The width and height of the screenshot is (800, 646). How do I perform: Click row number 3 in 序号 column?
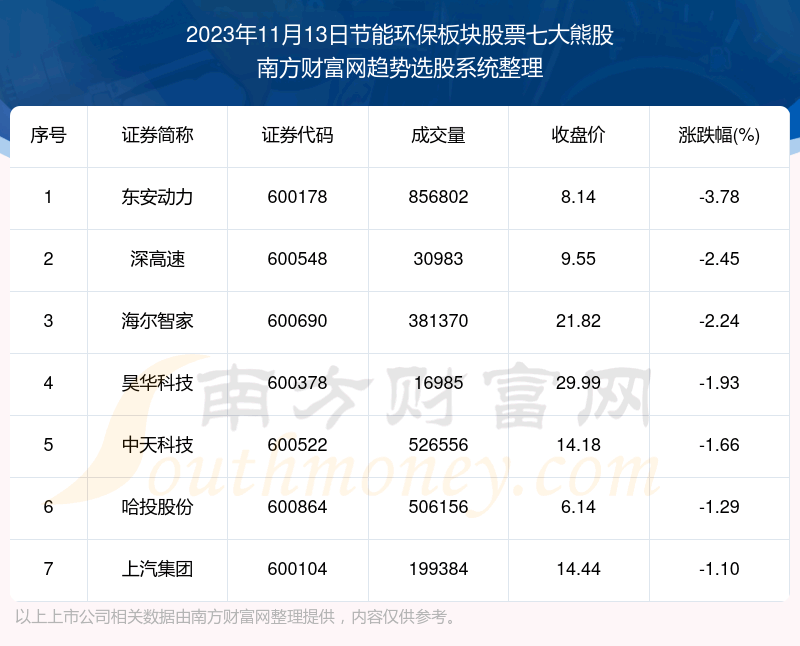[x=48, y=321]
